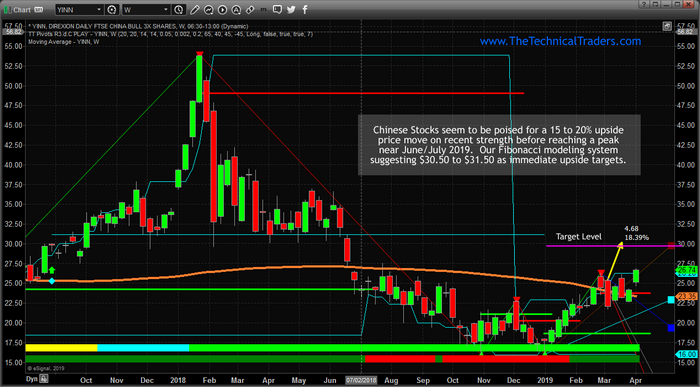
Task: Select the pencil drawing tool
Action: (x=194, y=9)
